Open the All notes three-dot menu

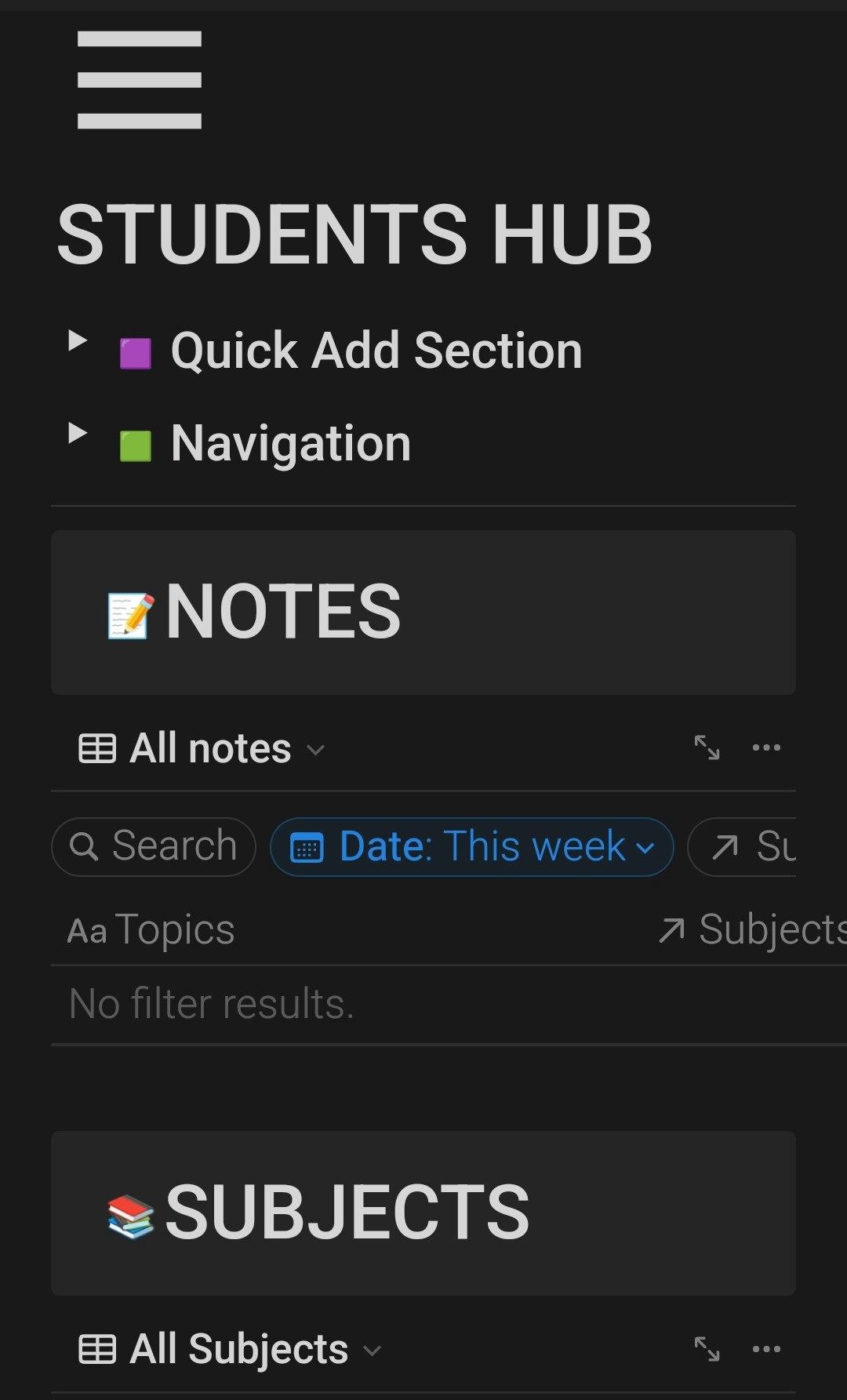coord(766,747)
